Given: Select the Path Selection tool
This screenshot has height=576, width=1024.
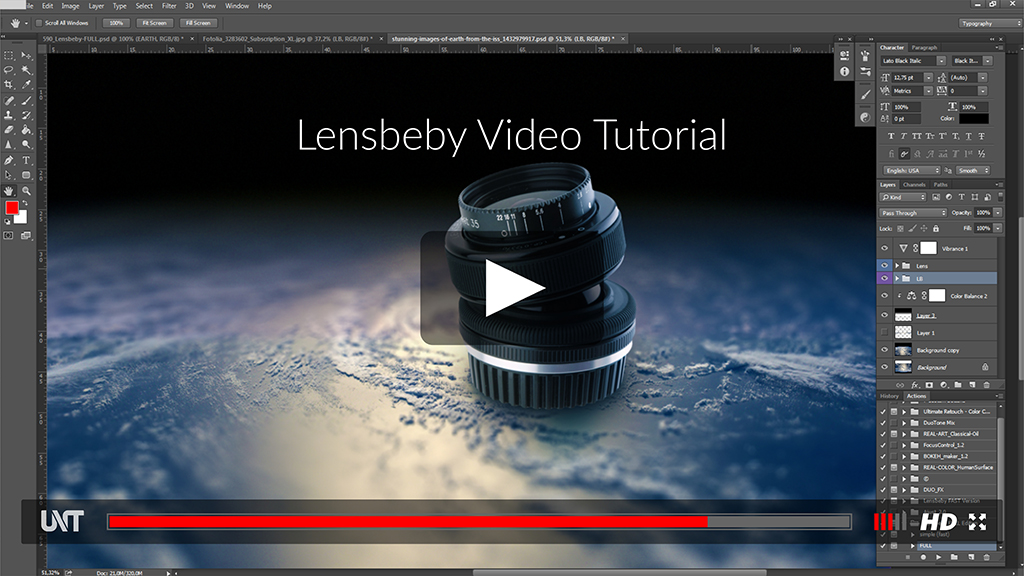Looking at the screenshot, I should pos(8,175).
